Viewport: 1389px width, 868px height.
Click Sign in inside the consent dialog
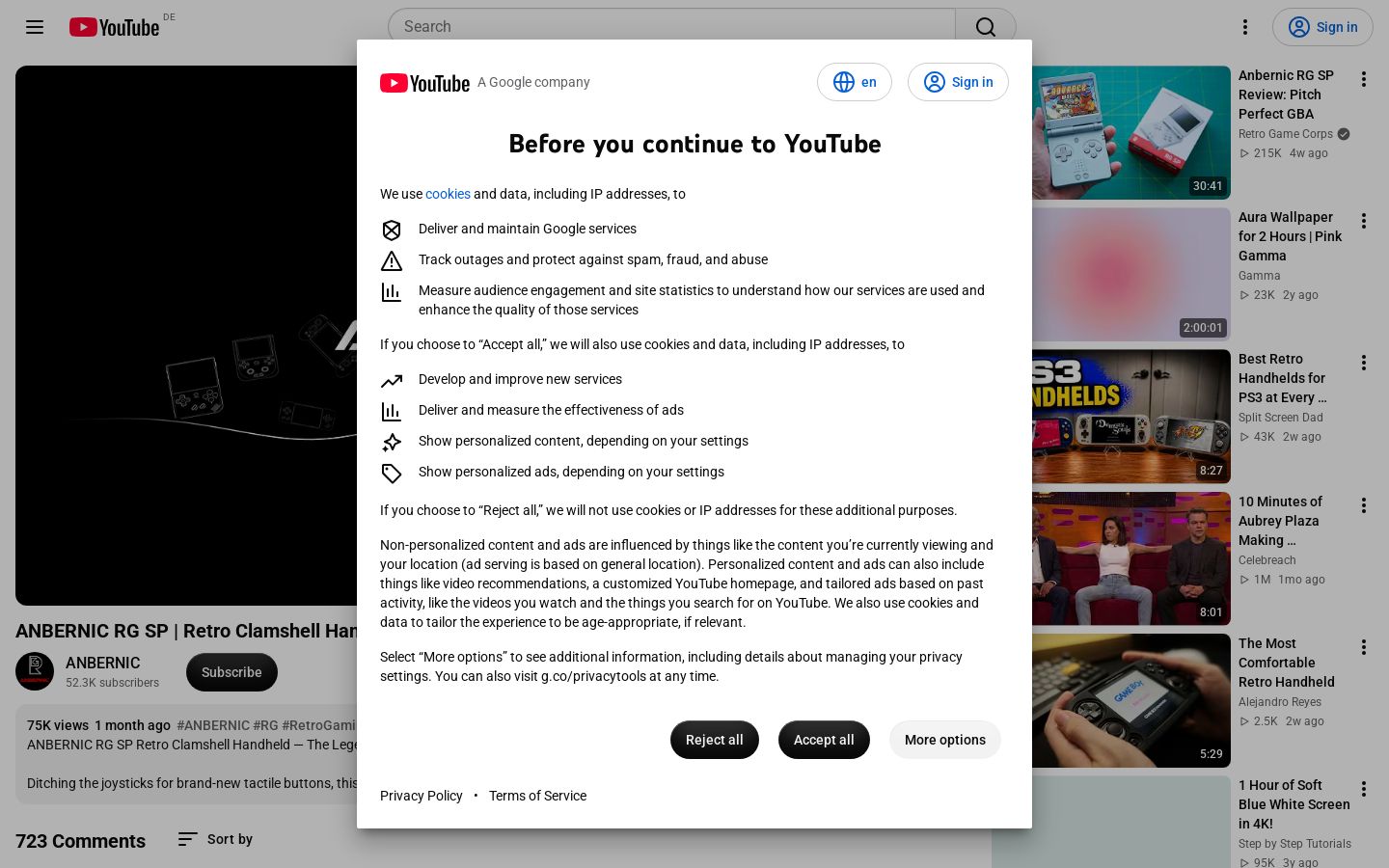958,82
